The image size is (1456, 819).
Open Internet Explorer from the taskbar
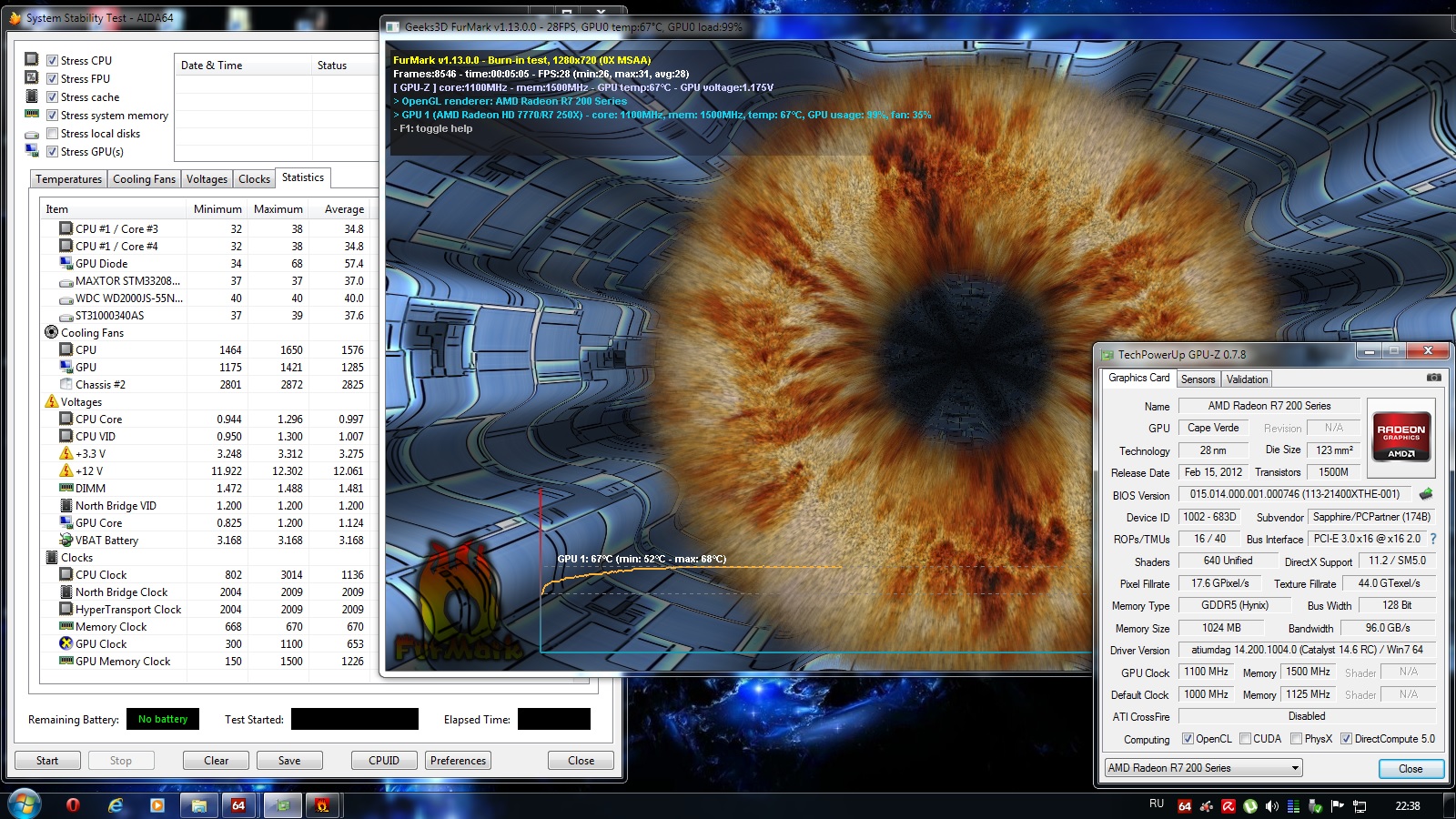pyautogui.click(x=116, y=805)
